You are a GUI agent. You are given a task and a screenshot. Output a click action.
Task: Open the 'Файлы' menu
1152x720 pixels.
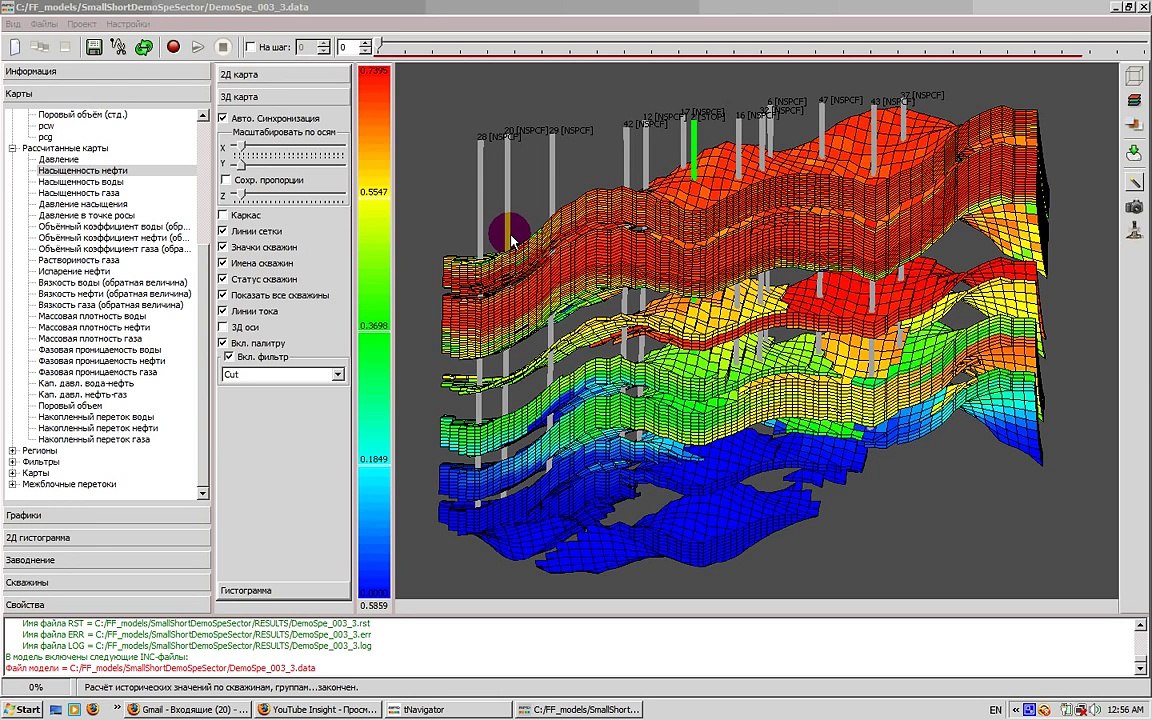pos(43,24)
